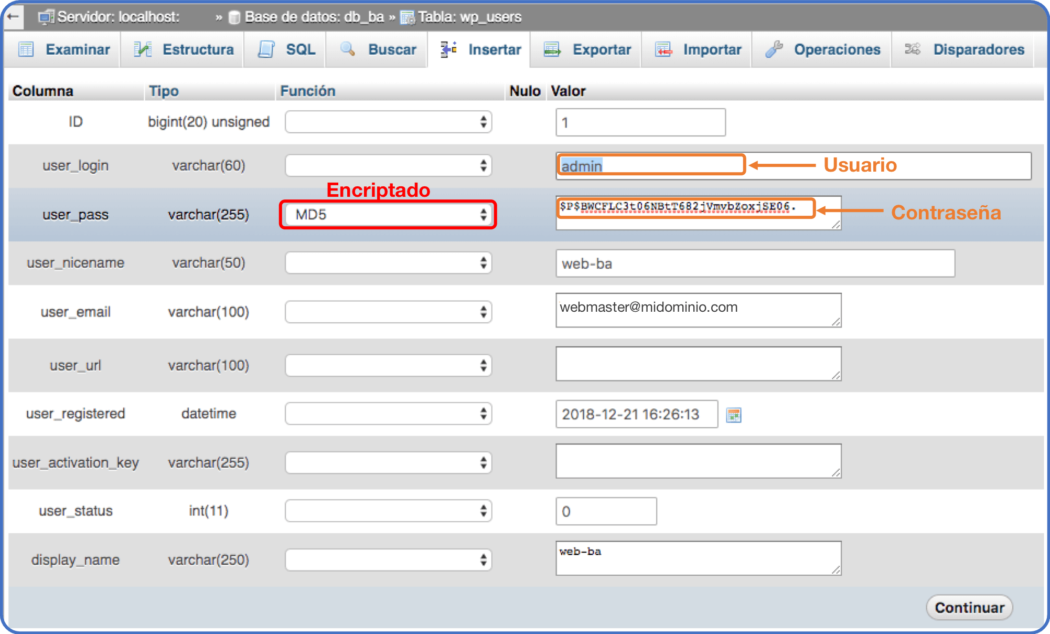Click the Función column header link

tap(307, 91)
